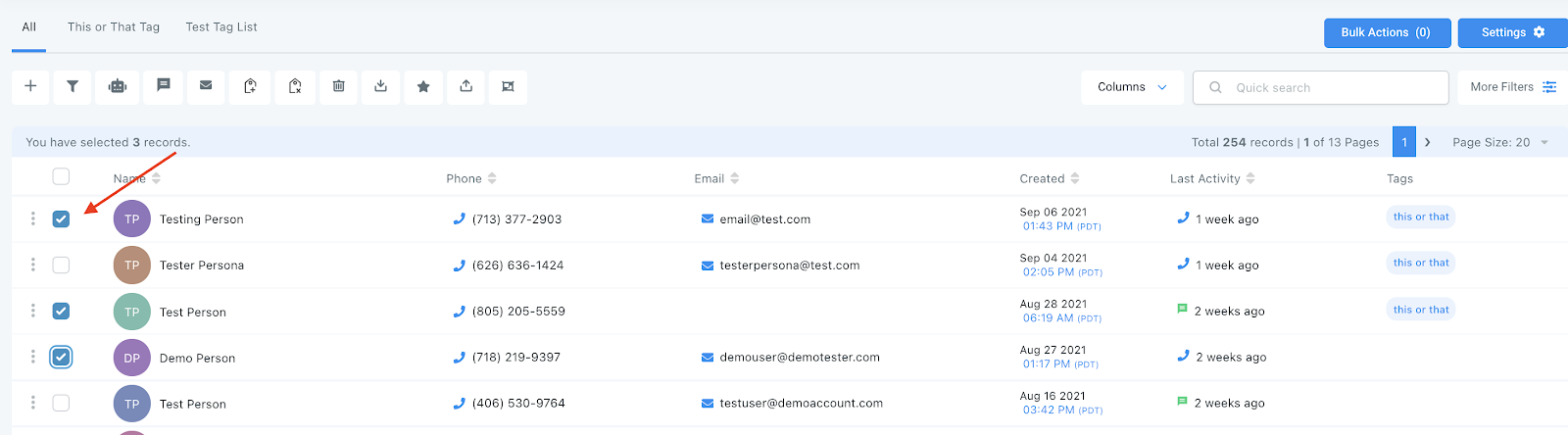Click into the Quick search field
The width and height of the screenshot is (1568, 435).
pos(1321,87)
